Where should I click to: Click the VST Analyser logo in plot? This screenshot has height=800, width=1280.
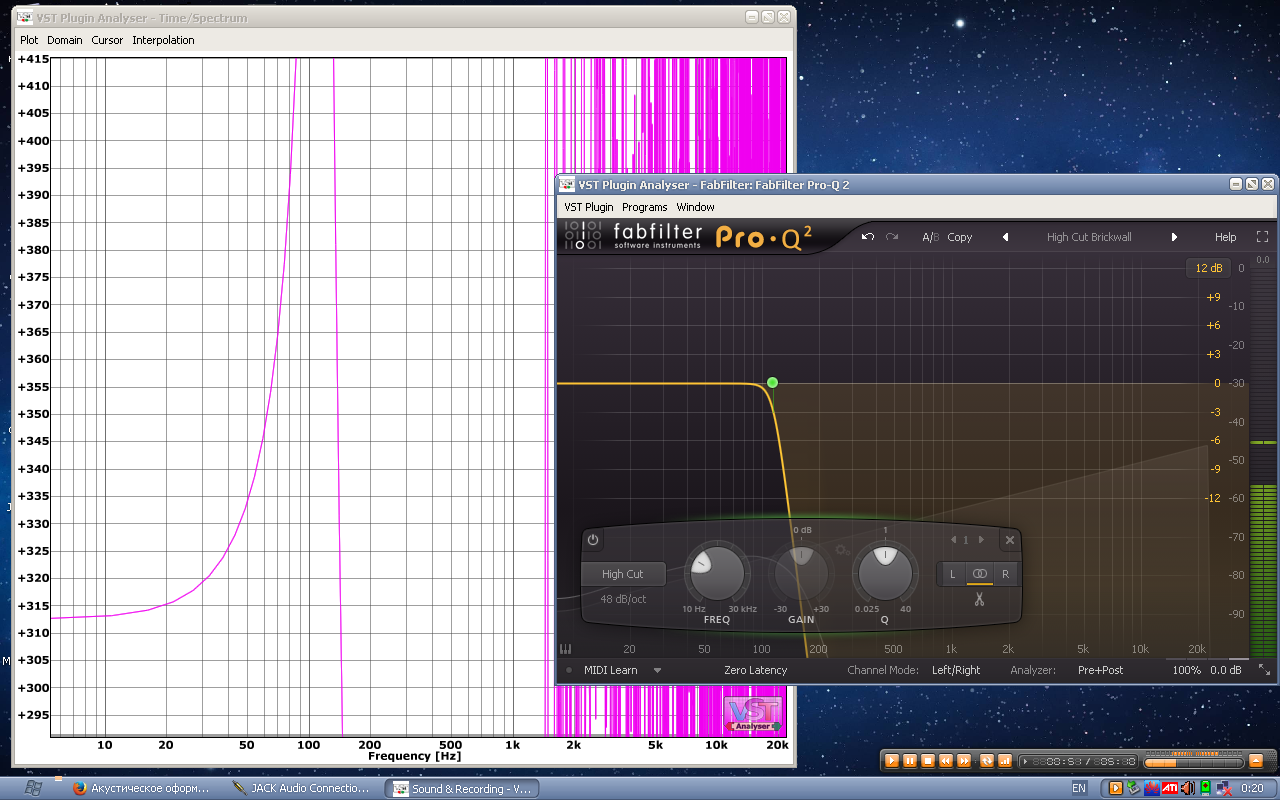(x=753, y=715)
